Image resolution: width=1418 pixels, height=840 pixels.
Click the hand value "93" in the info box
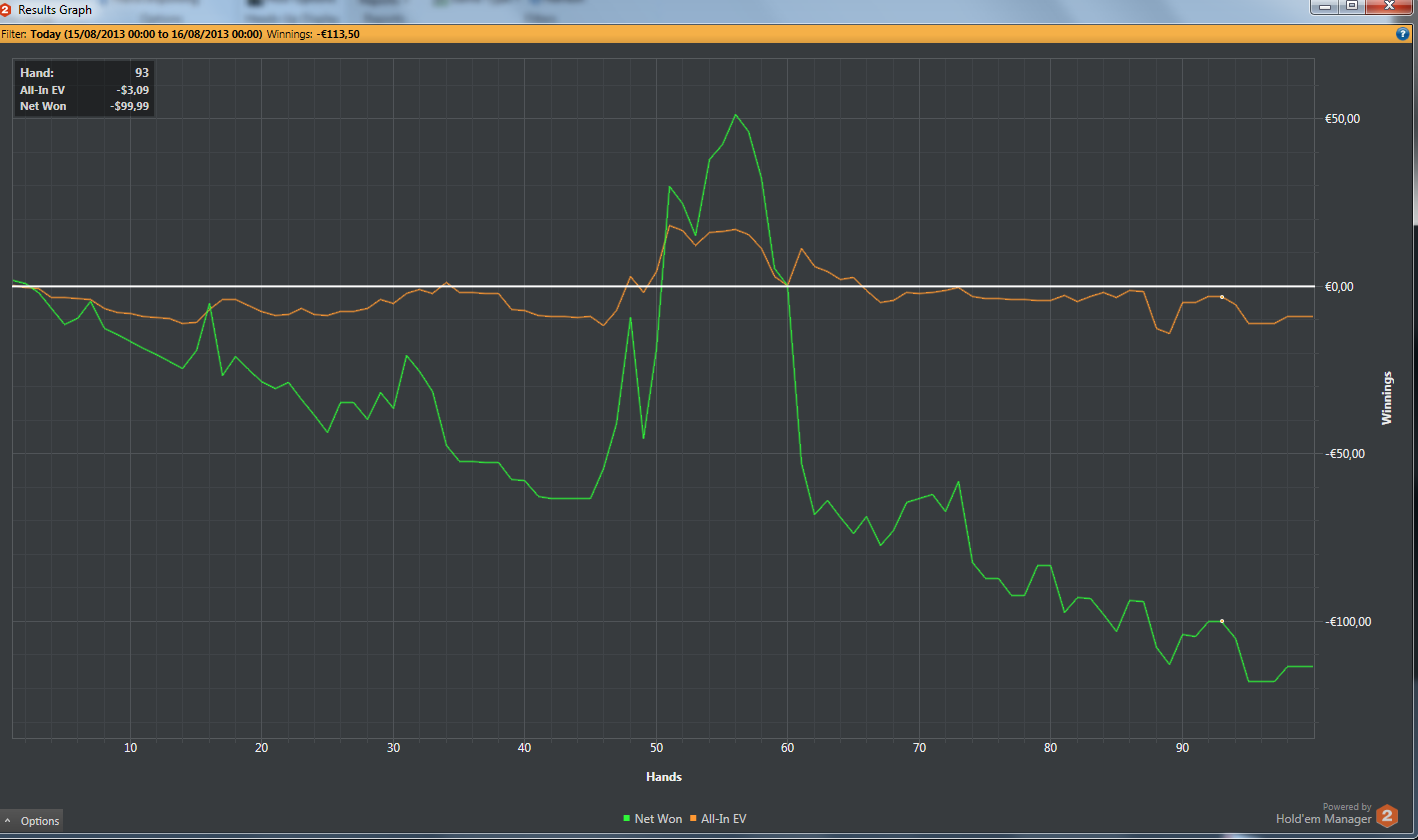[x=142, y=73]
